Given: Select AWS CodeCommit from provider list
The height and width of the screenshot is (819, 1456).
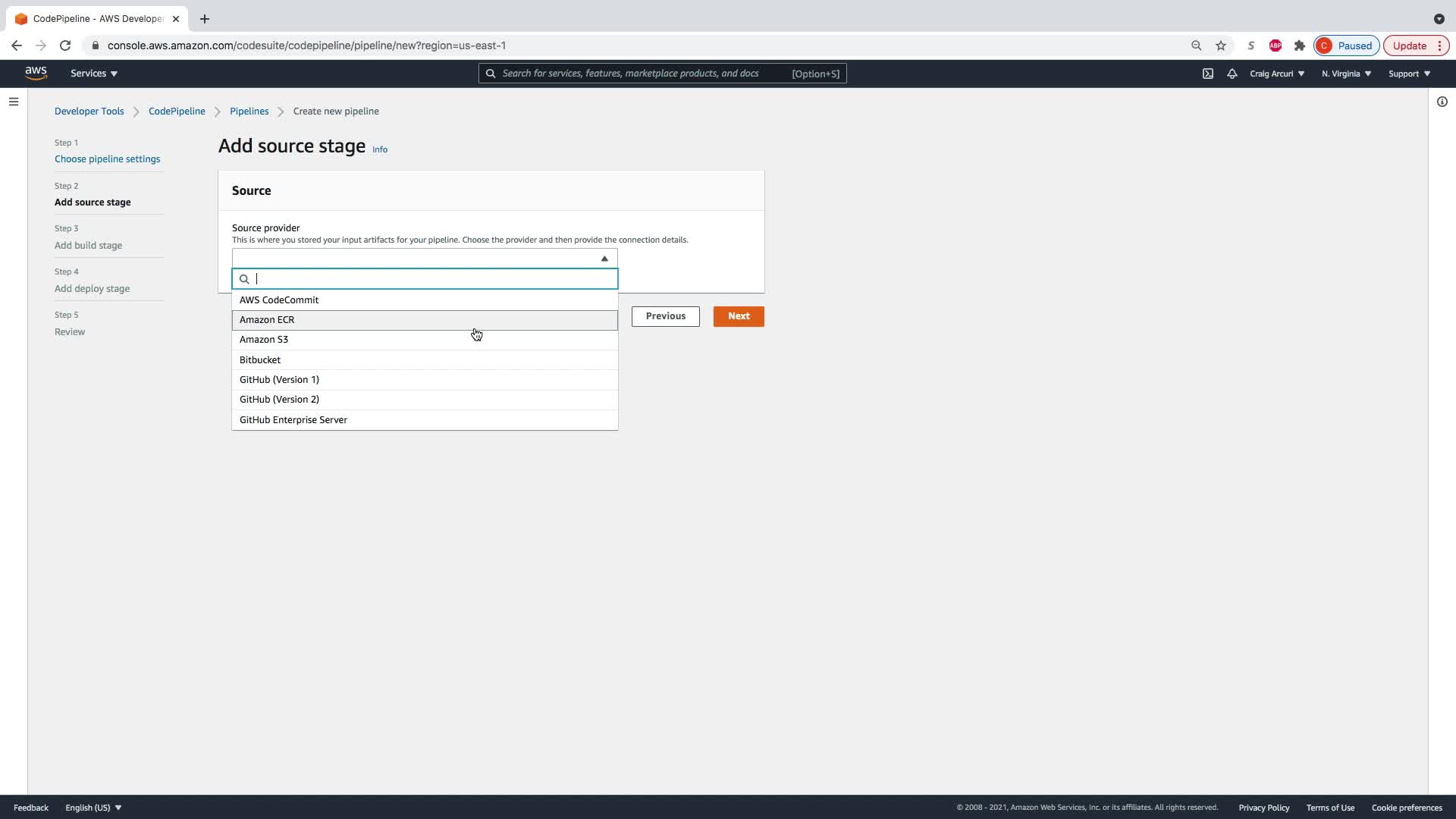Looking at the screenshot, I should point(279,300).
